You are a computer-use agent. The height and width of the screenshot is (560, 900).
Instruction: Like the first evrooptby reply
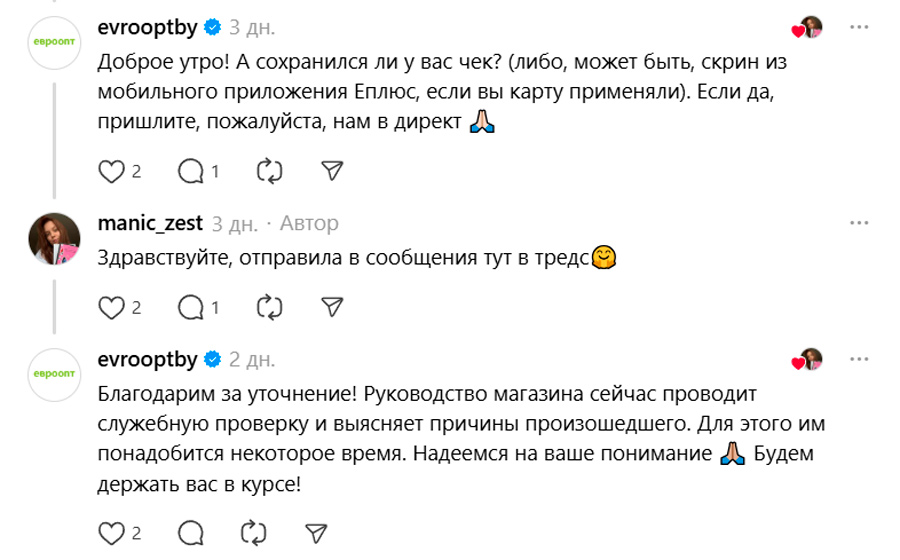[111, 171]
